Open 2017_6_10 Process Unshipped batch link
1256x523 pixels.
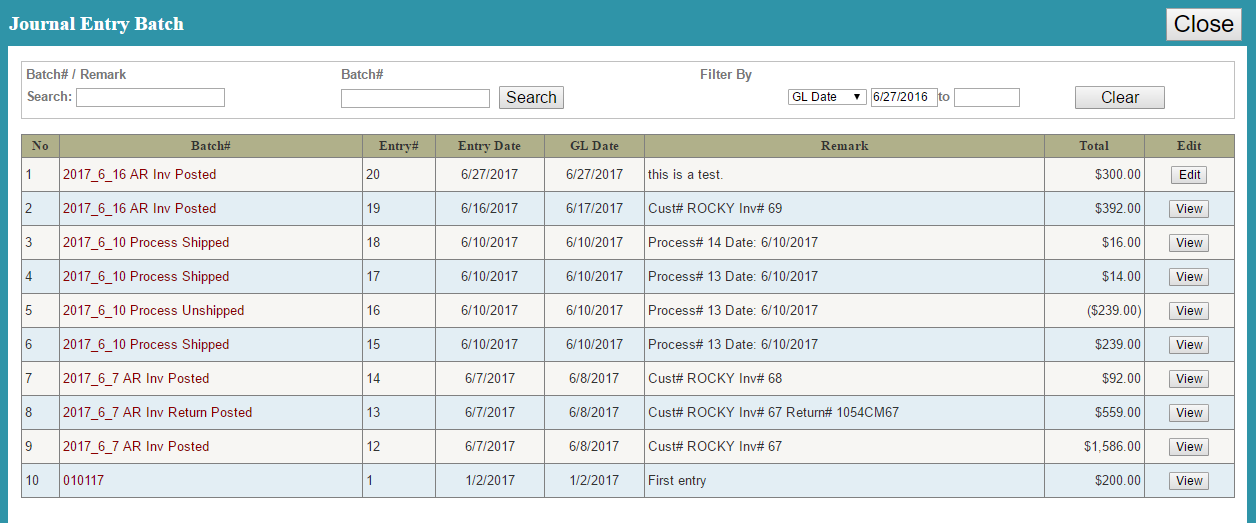(153, 311)
